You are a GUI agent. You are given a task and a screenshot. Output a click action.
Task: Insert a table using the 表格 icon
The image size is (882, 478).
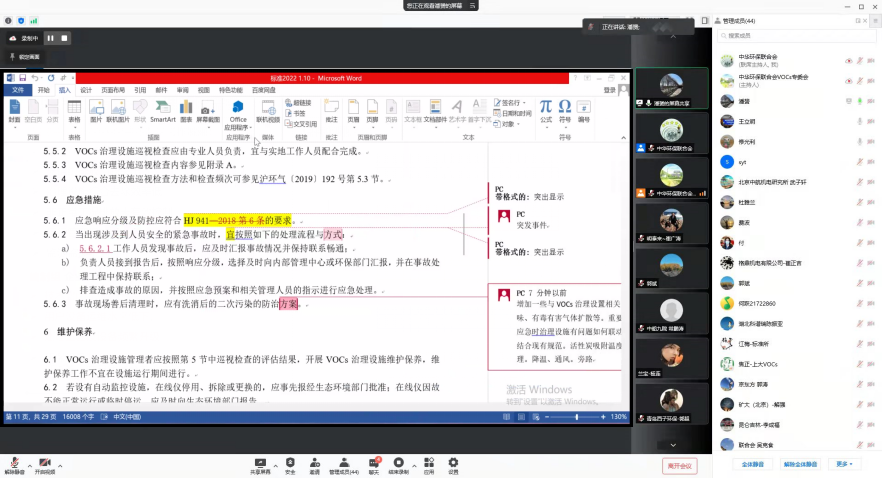click(74, 110)
